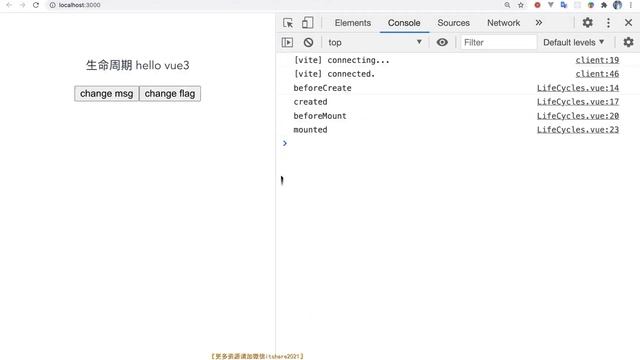
Task: Click the translate extension icon
Action: [564, 5]
